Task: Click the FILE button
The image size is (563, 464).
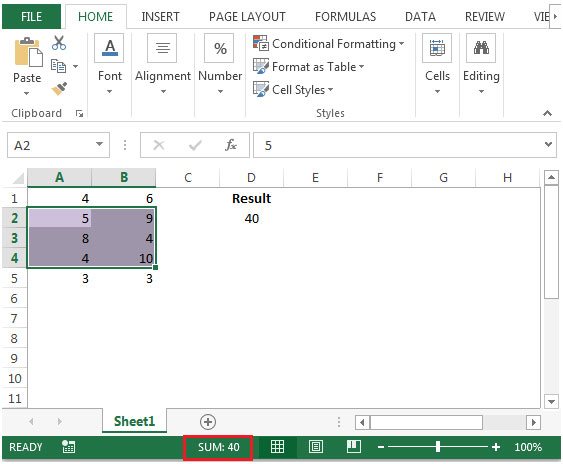Action: coord(32,17)
